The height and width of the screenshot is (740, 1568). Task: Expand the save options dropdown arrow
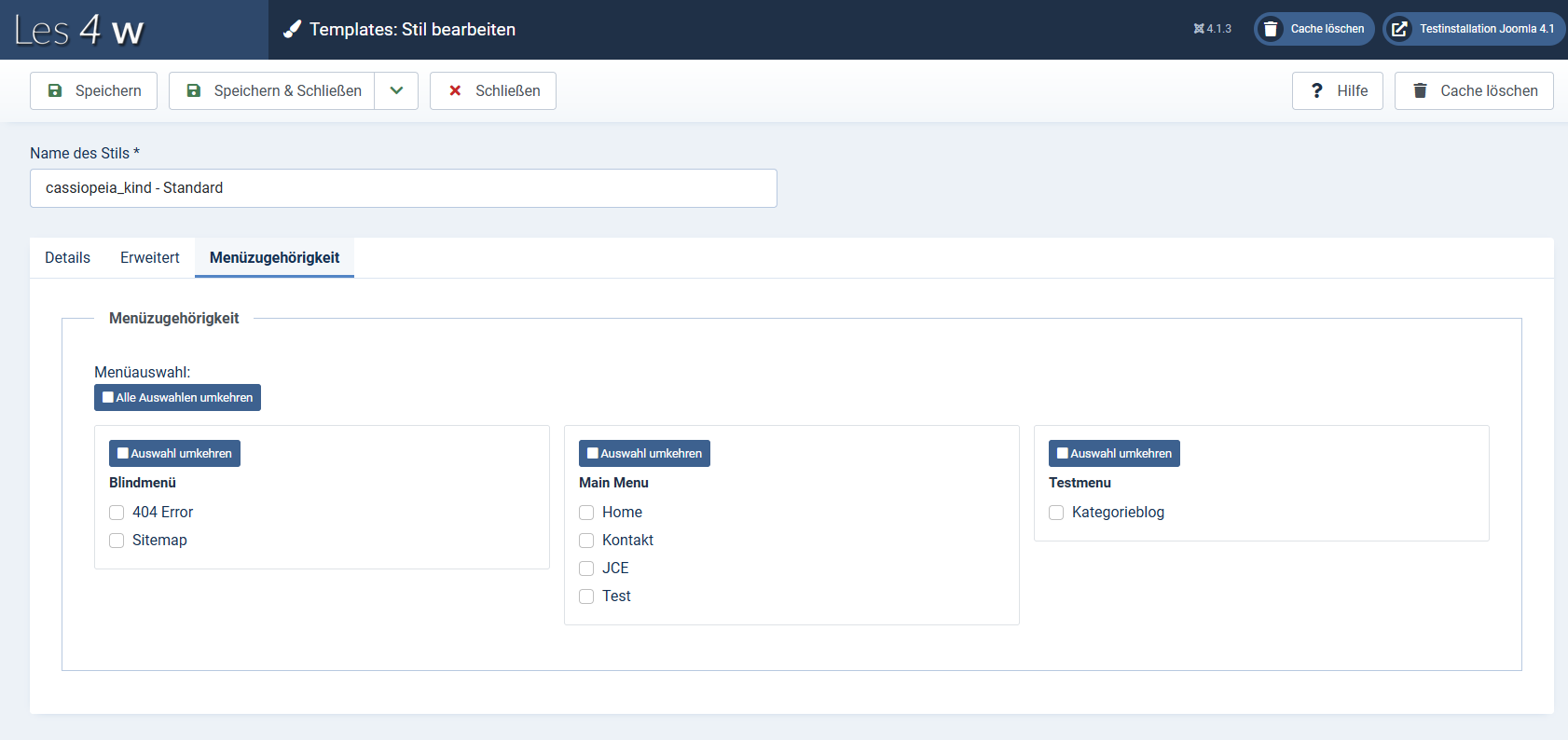point(396,90)
